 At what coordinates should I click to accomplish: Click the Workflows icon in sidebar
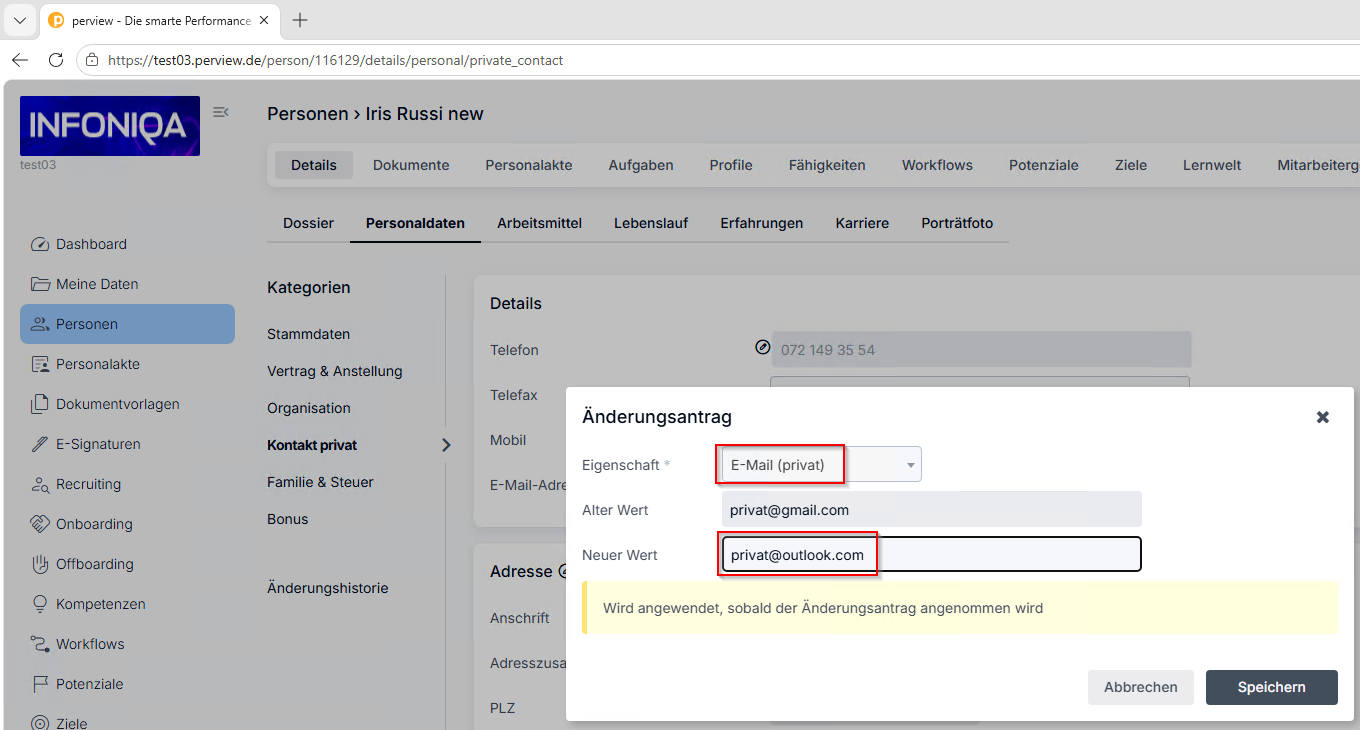pyautogui.click(x=40, y=644)
